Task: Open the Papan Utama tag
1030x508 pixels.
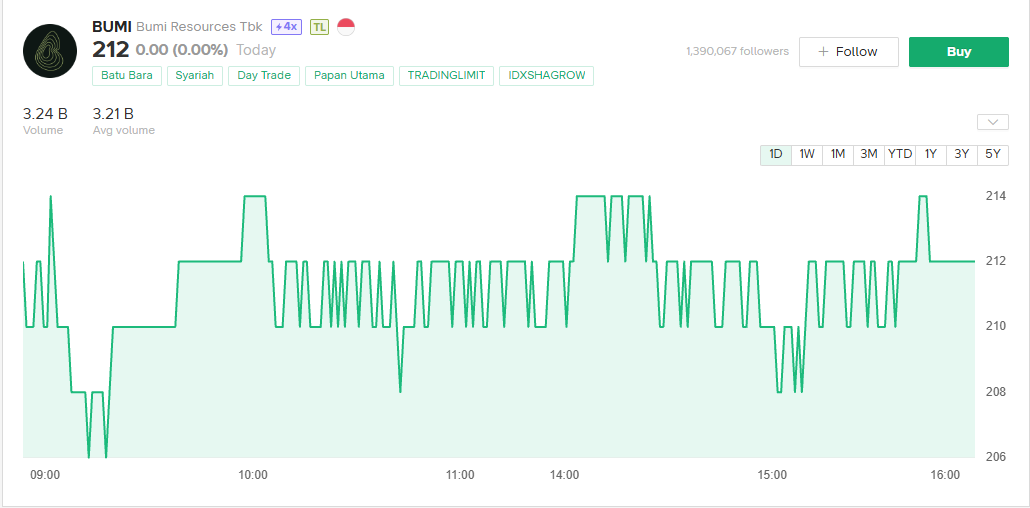Action: (x=349, y=76)
